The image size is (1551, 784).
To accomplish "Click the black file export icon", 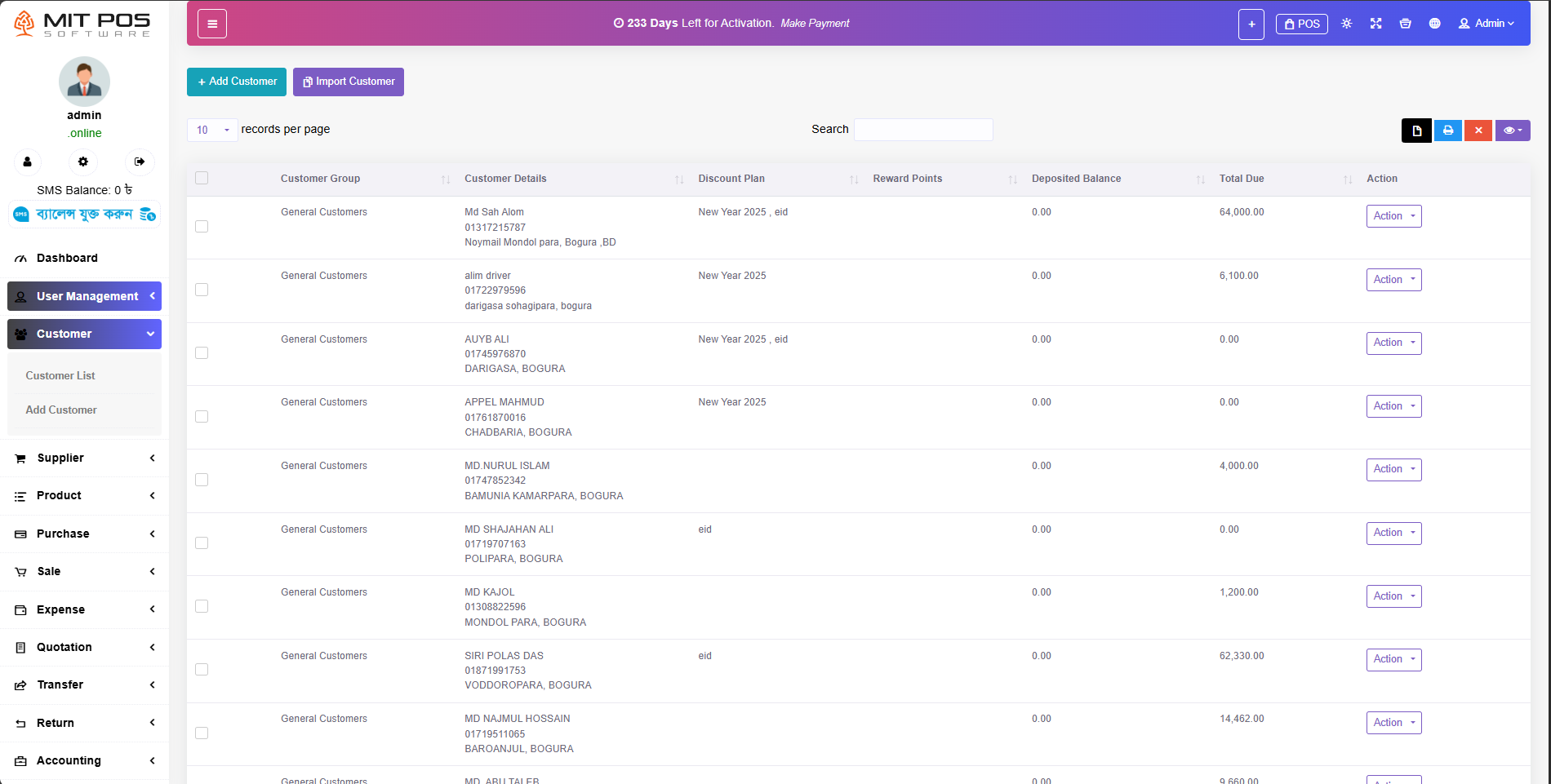I will point(1416,131).
